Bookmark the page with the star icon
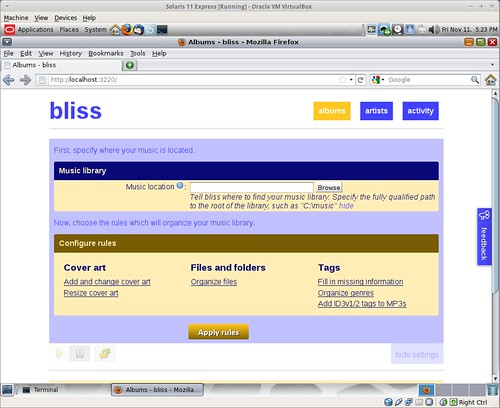Viewport: 500px width, 408px height. [x=342, y=80]
